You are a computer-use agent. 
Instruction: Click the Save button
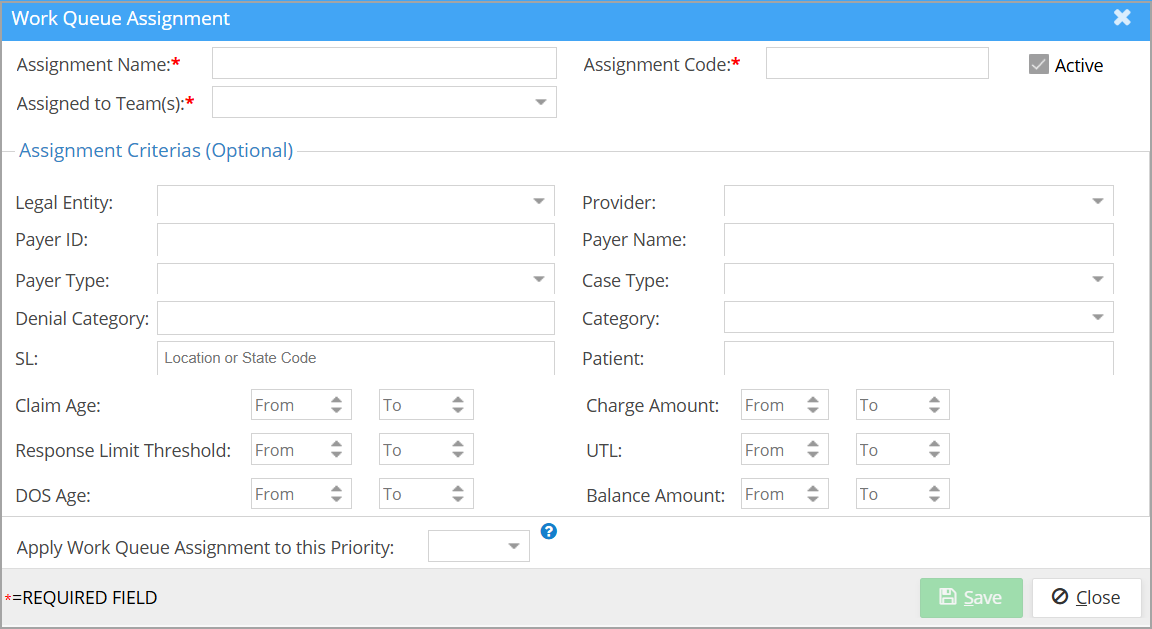click(x=971, y=597)
